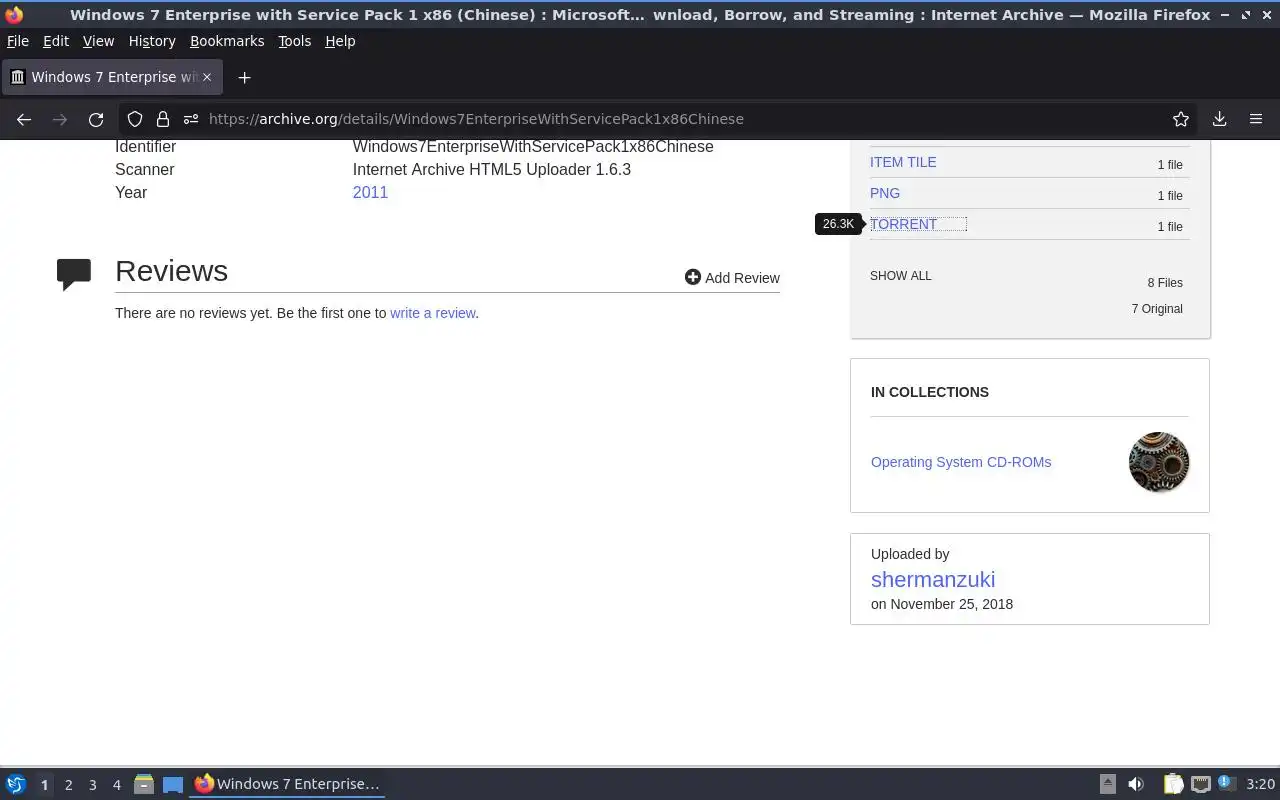Switch to workspace 2
Viewport: 1280px width, 800px height.
(68, 785)
